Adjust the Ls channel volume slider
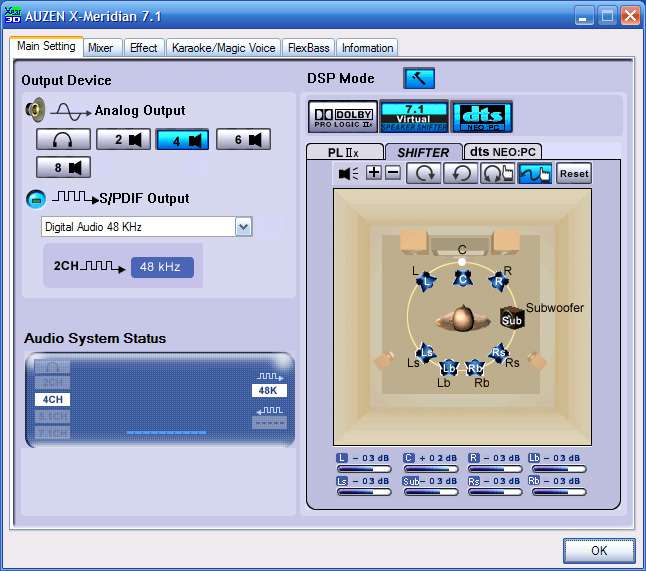This screenshot has width=646, height=571. 364,492
